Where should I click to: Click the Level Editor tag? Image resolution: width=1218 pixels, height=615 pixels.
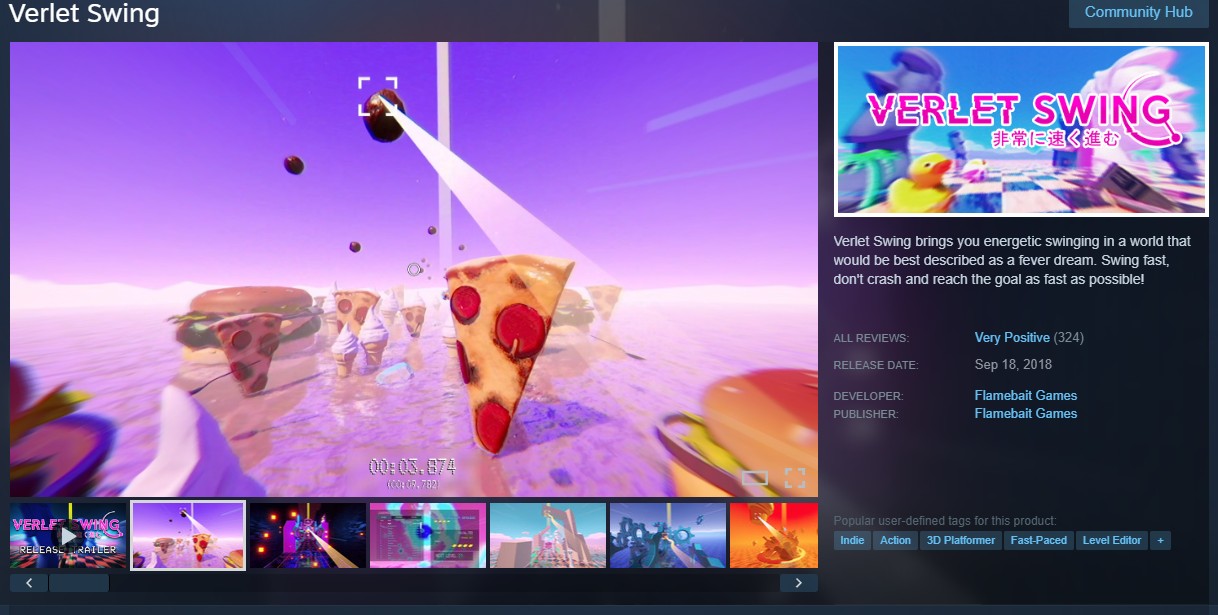coord(1112,540)
